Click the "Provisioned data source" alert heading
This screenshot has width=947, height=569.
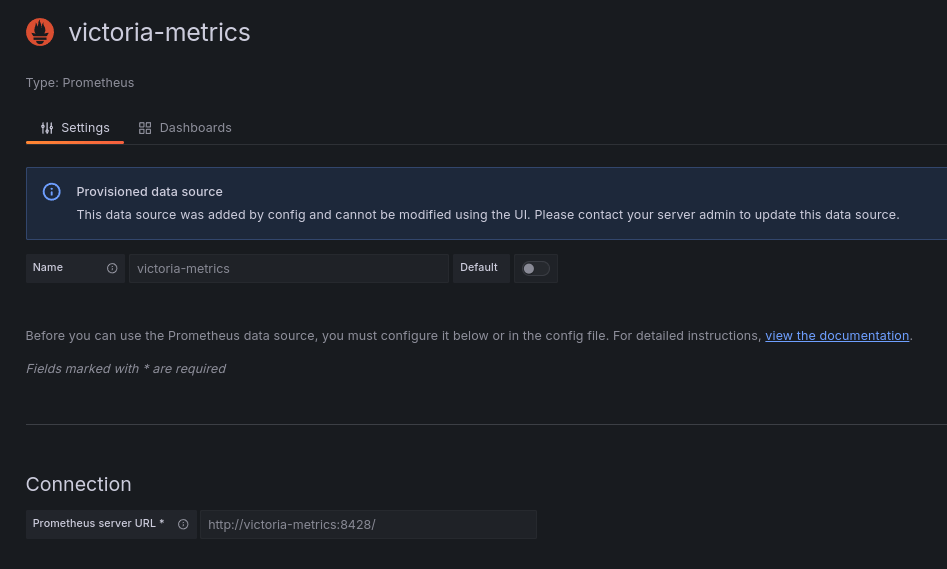coord(149,191)
